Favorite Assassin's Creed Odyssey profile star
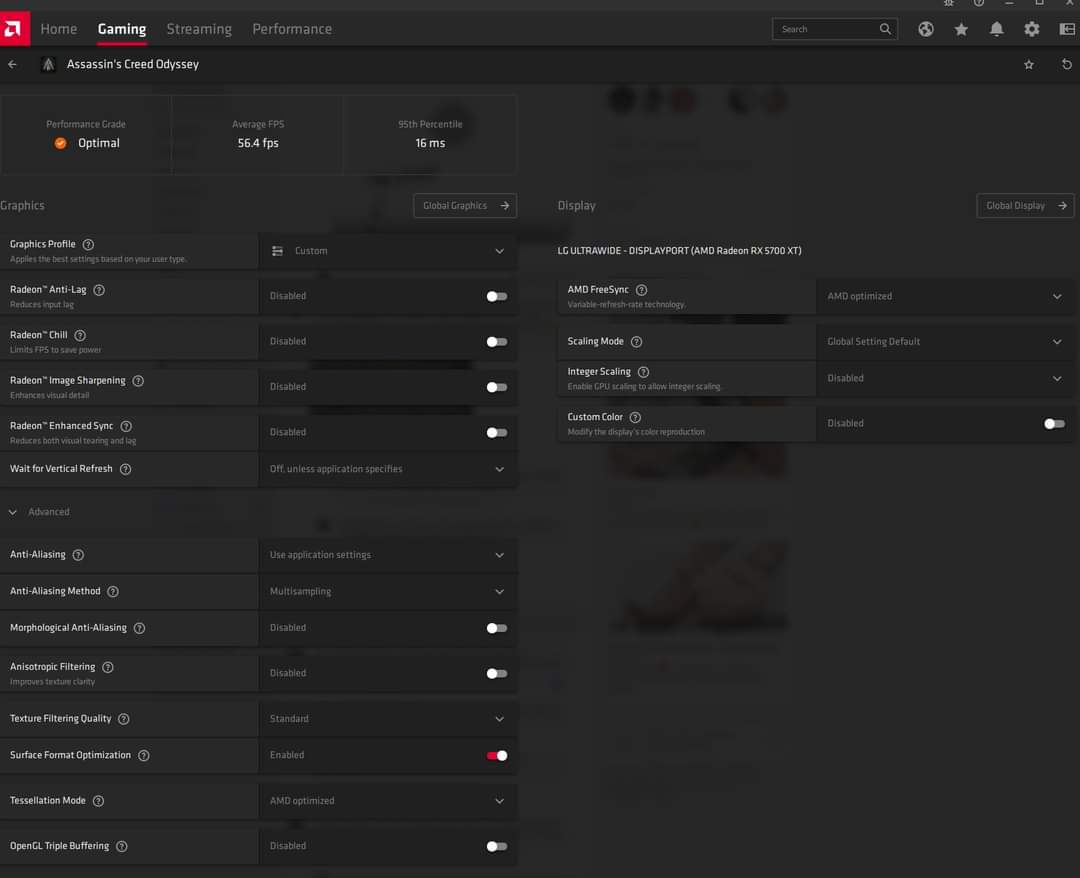 (x=1028, y=65)
